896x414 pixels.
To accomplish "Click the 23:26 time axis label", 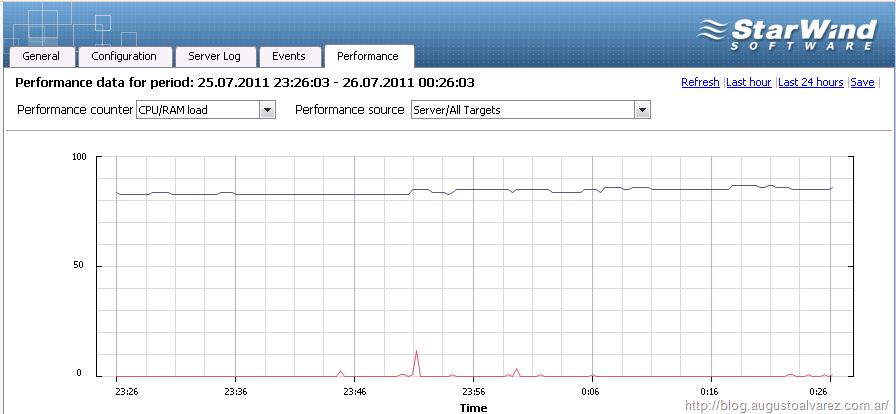I will point(126,392).
